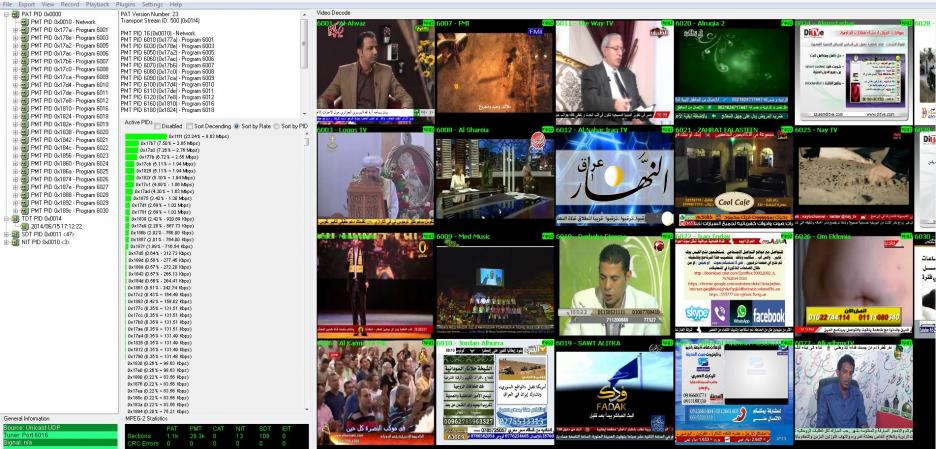The height and width of the screenshot is (449, 936).
Task: Click the table icon for Program 6023
Action: (x=24, y=156)
